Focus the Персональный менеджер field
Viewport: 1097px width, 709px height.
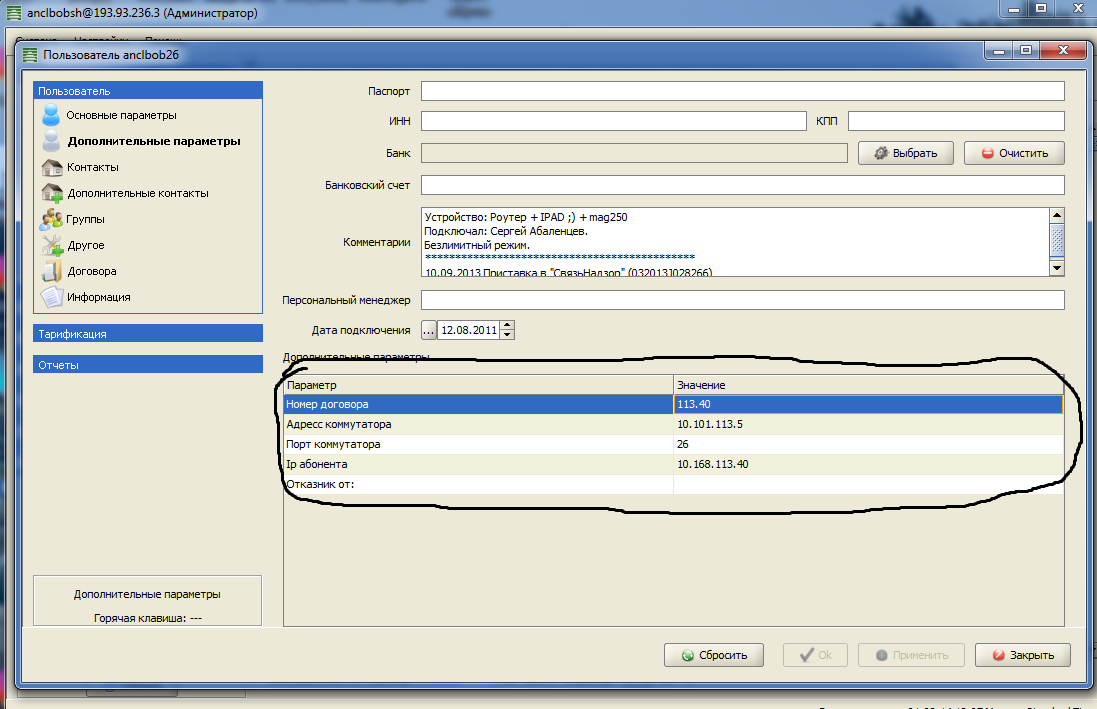tap(743, 300)
